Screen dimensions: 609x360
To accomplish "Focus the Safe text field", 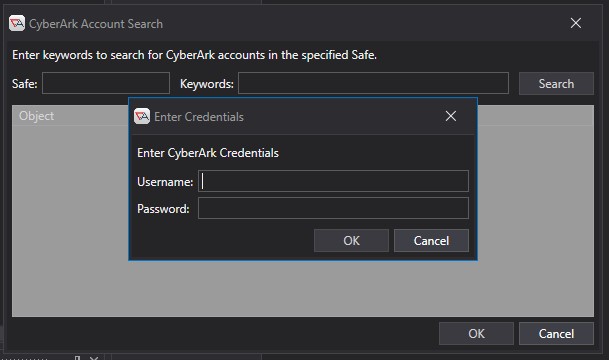I will coord(106,83).
